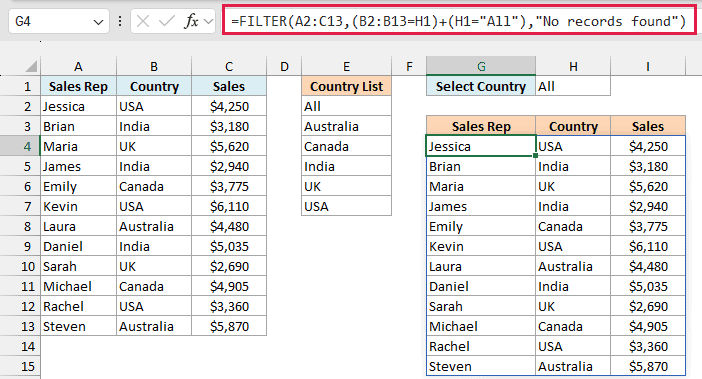Click the Sales header in cell C1

(229, 86)
